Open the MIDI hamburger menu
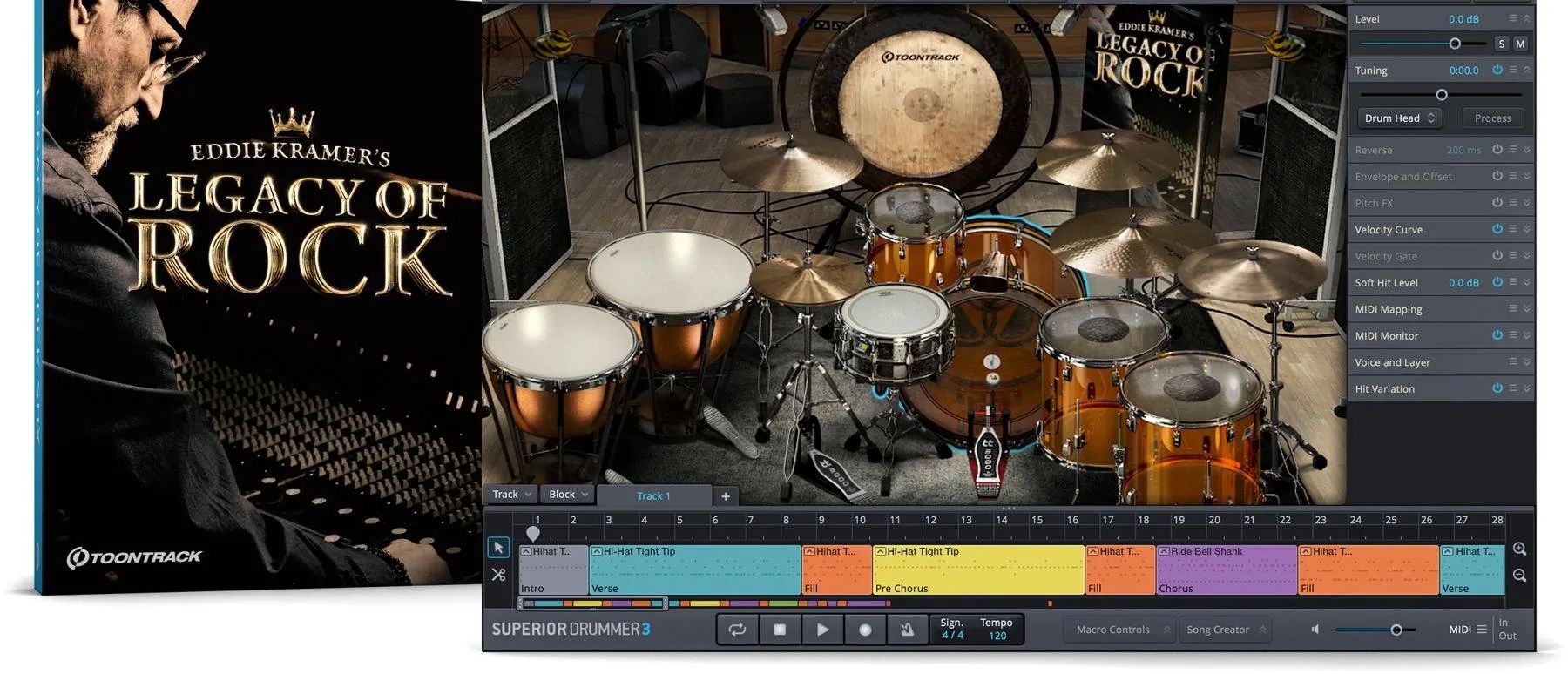This screenshot has width=1568, height=674. [1482, 630]
